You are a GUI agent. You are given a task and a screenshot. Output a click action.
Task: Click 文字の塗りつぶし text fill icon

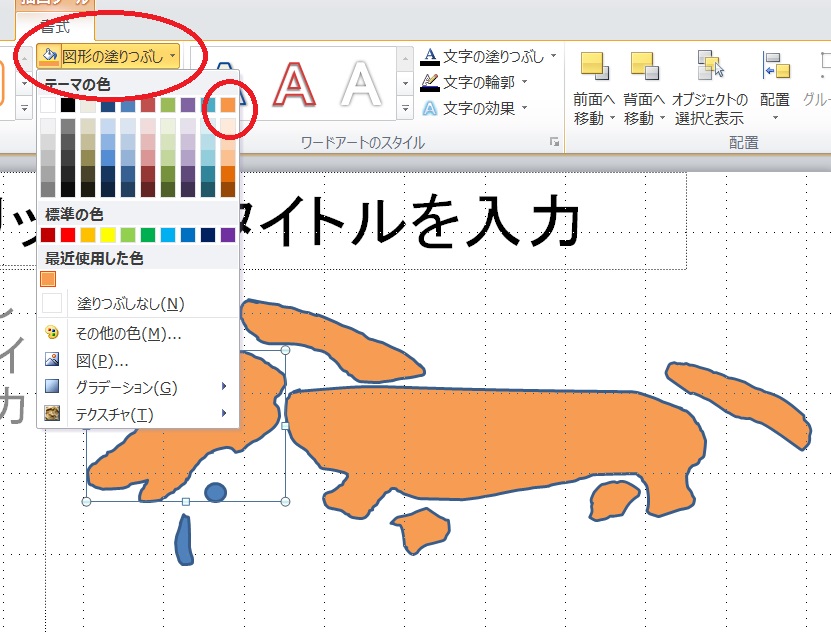[430, 56]
